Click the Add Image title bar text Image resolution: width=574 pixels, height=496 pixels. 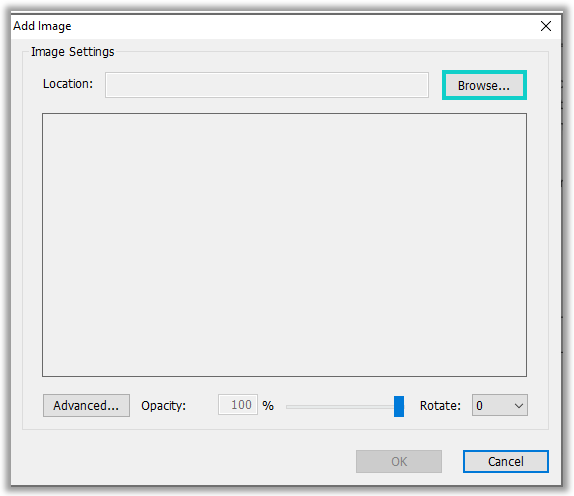(42, 26)
